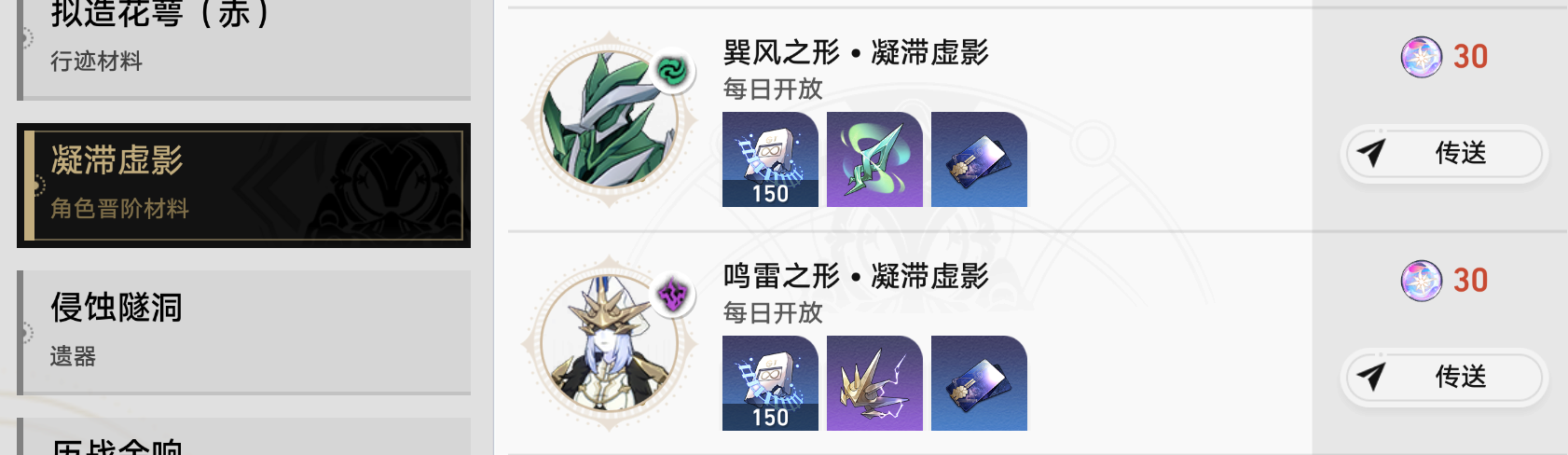Open the partially visible 历战余响 tab
Image resolution: width=1568 pixels, height=455 pixels.
(243, 436)
